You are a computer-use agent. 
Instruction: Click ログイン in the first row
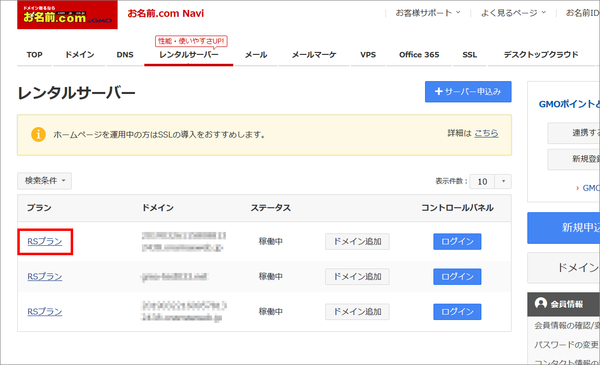coord(457,241)
